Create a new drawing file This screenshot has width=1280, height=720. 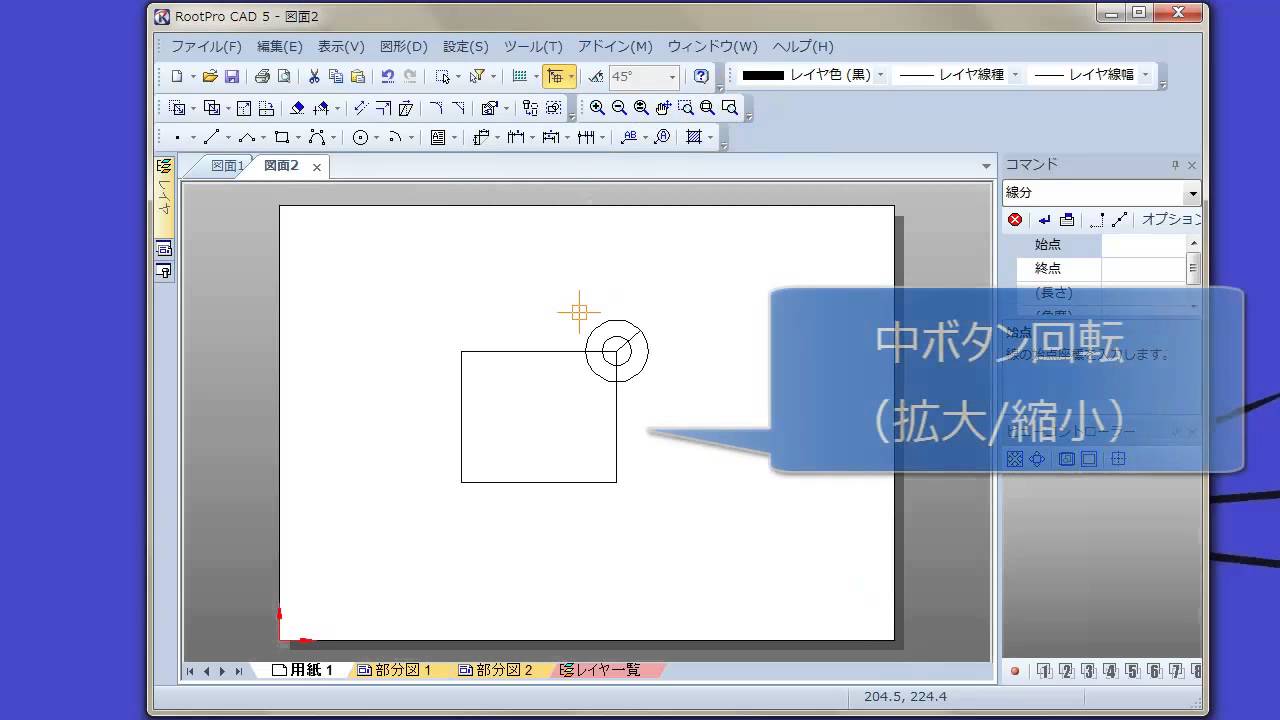(x=177, y=76)
